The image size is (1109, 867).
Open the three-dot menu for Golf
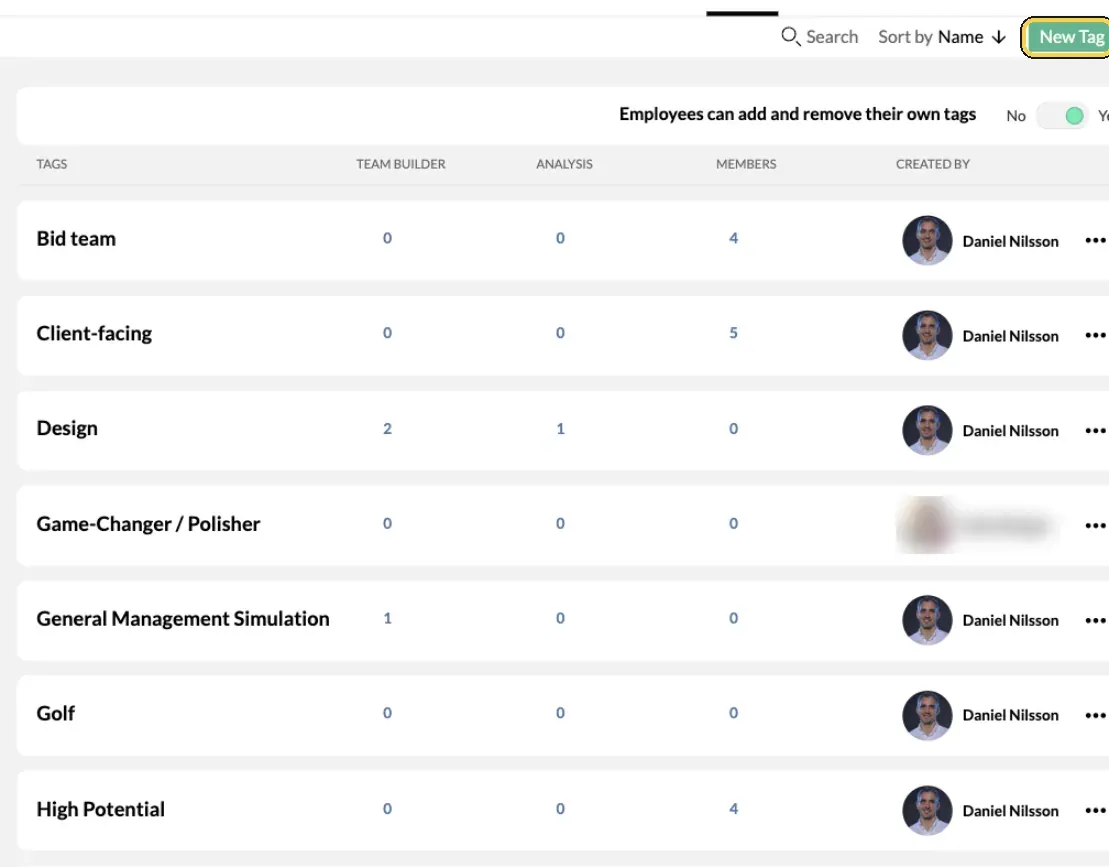pos(1095,716)
